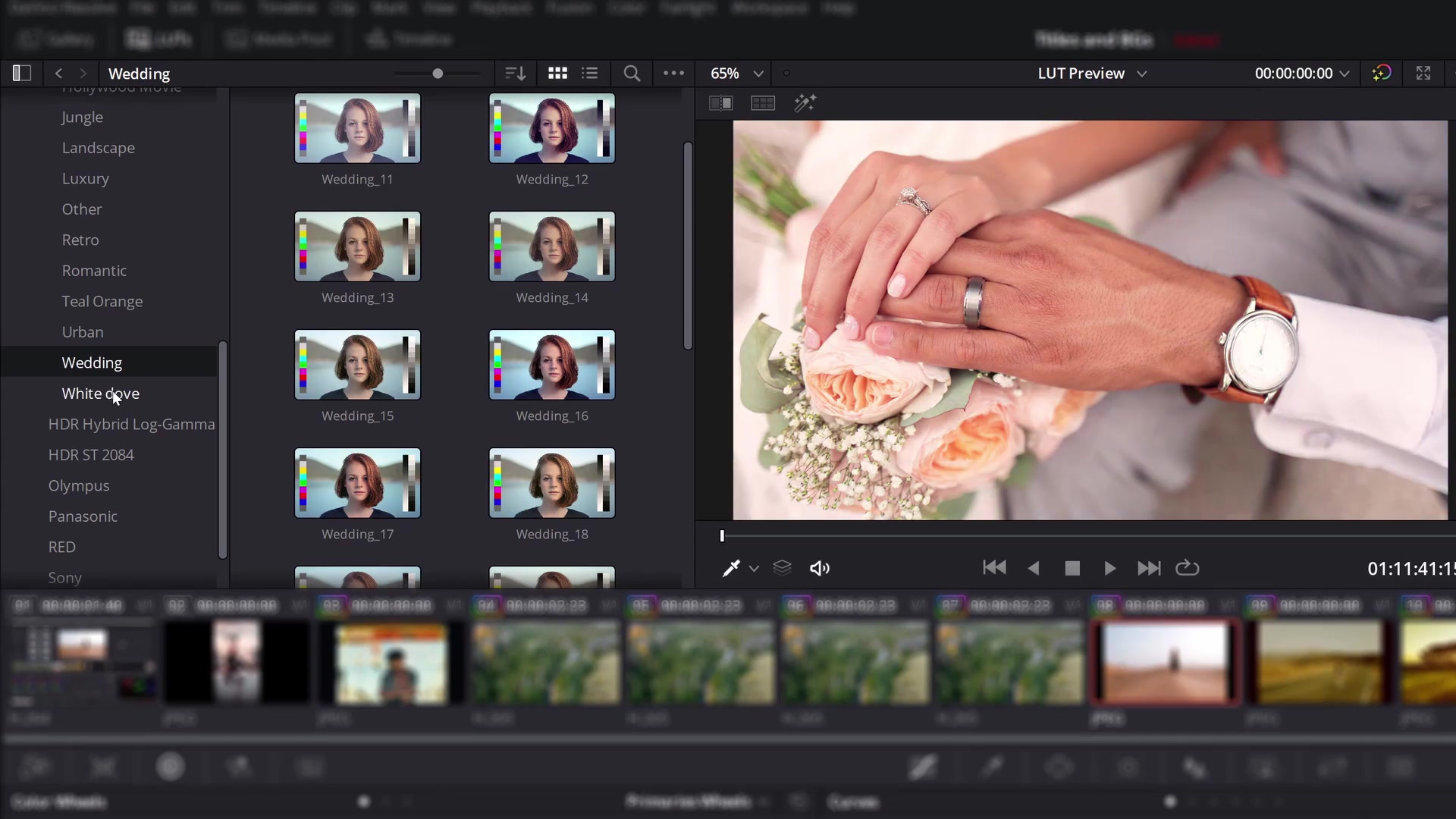
Task: Click Wedding_15 LUT thumbnail to preview
Action: pos(357,364)
